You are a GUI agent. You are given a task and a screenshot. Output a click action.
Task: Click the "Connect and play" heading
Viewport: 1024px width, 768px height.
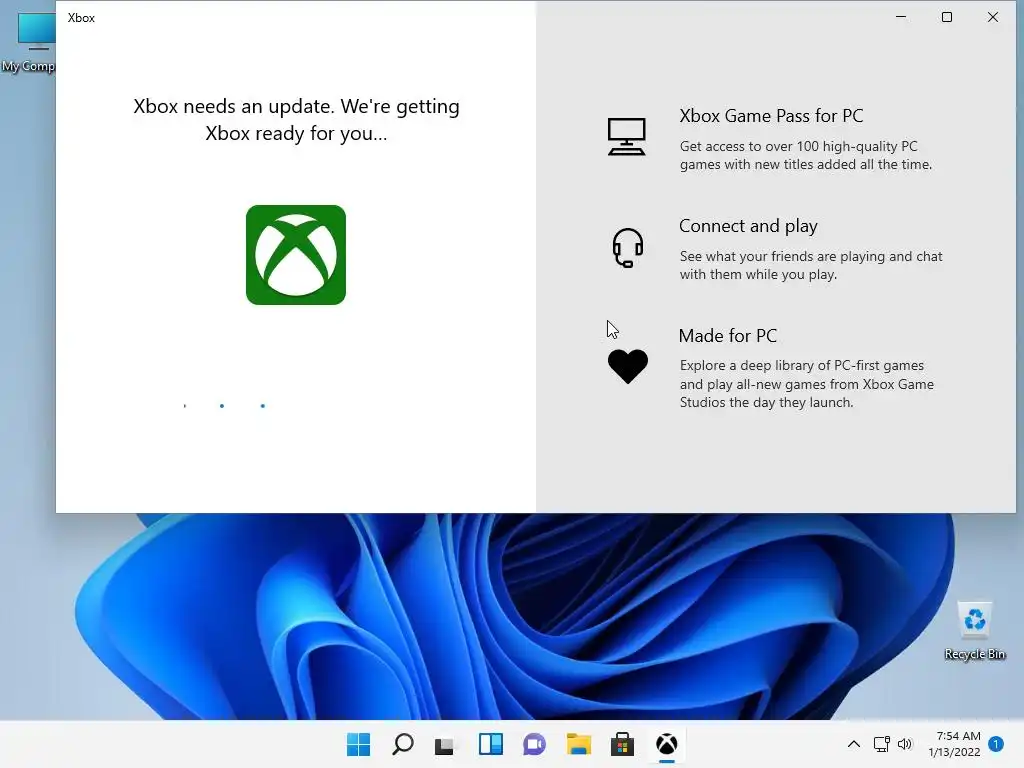pos(748,226)
